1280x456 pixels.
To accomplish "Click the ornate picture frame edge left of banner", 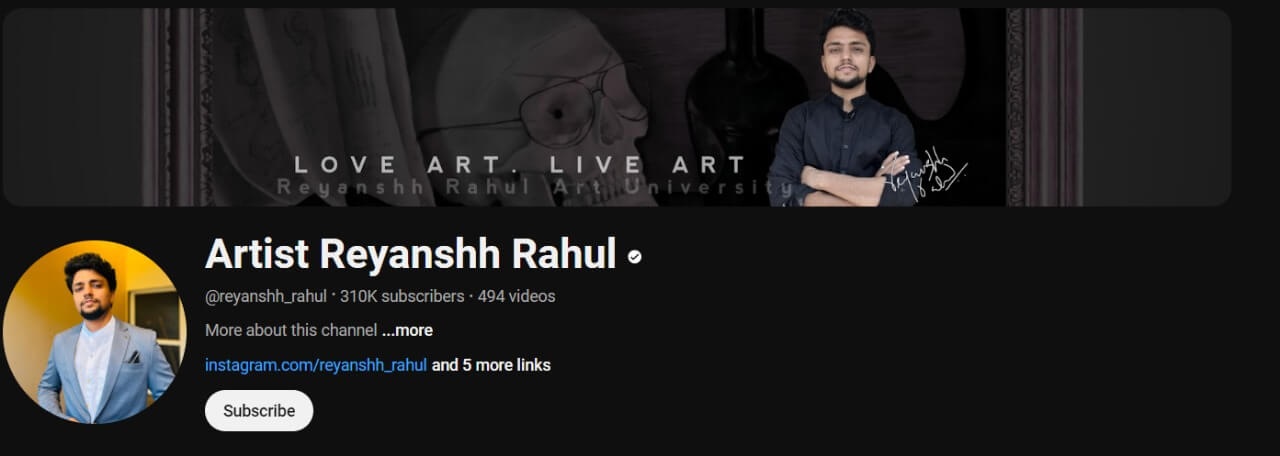I will [x=176, y=107].
